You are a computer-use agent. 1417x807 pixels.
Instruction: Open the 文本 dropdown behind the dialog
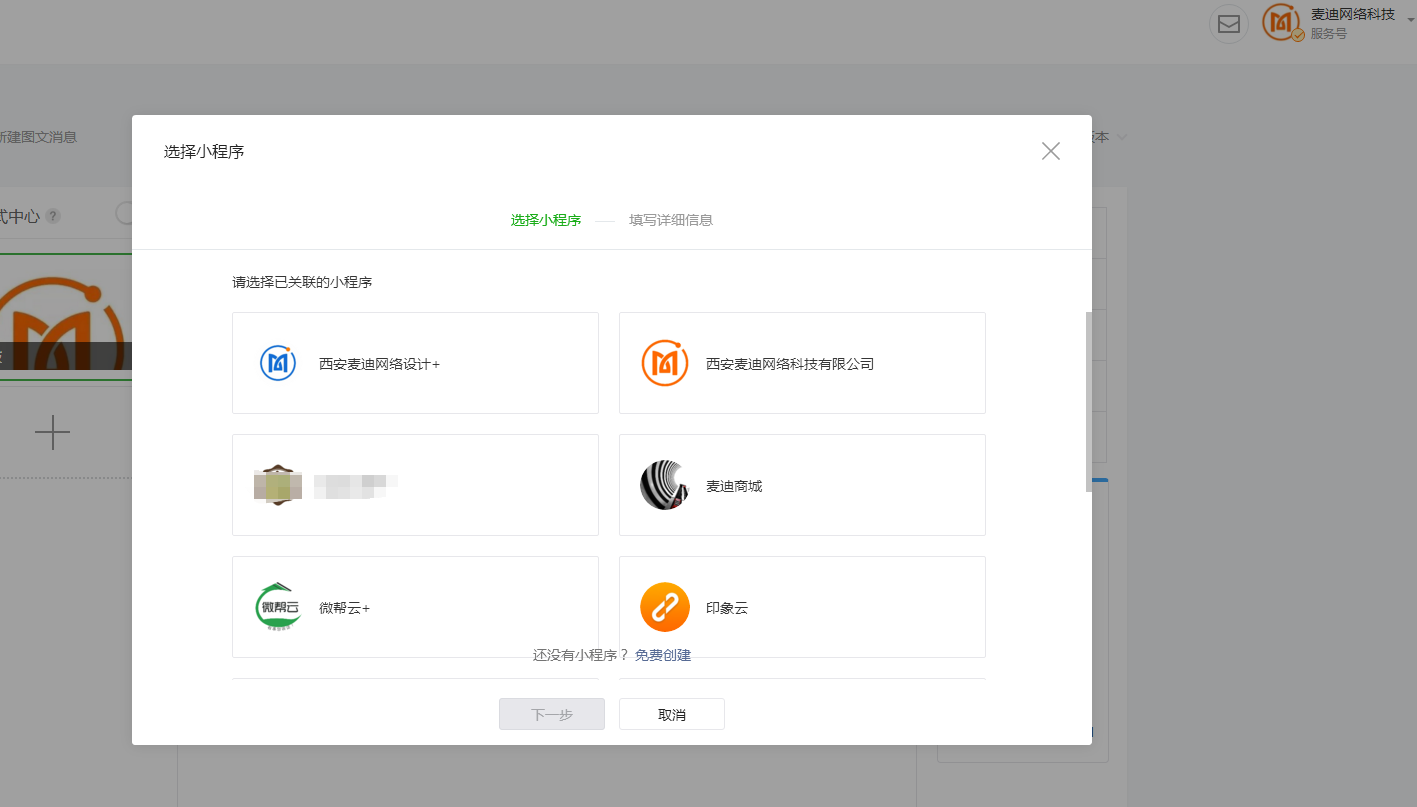point(1106,137)
